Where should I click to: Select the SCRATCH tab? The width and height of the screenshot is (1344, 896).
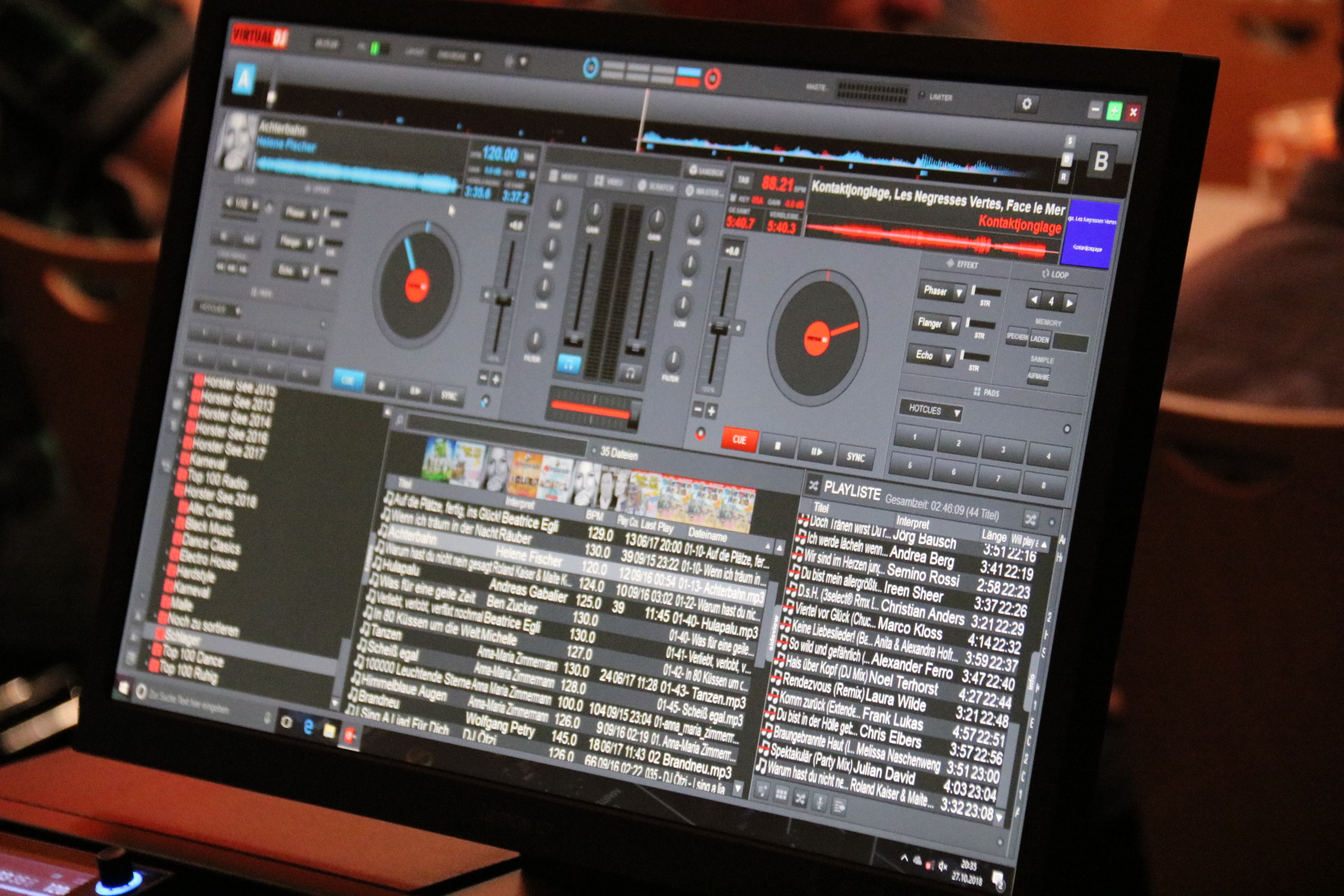654,186
